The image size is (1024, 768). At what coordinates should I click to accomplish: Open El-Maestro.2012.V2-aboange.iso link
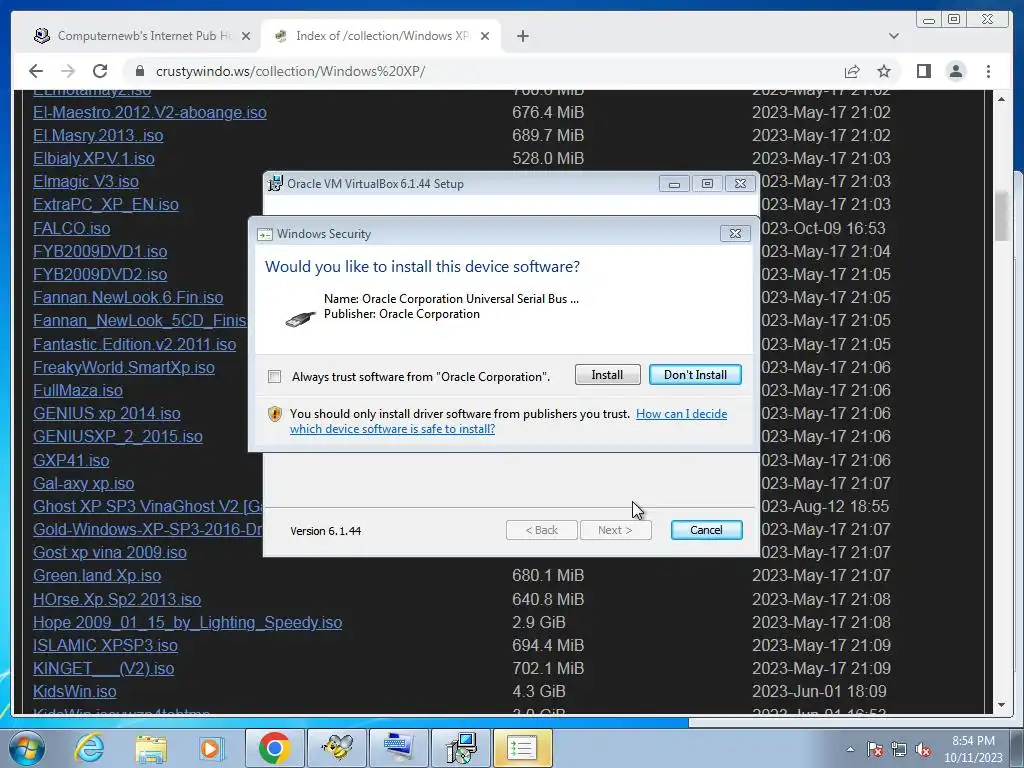coord(150,112)
